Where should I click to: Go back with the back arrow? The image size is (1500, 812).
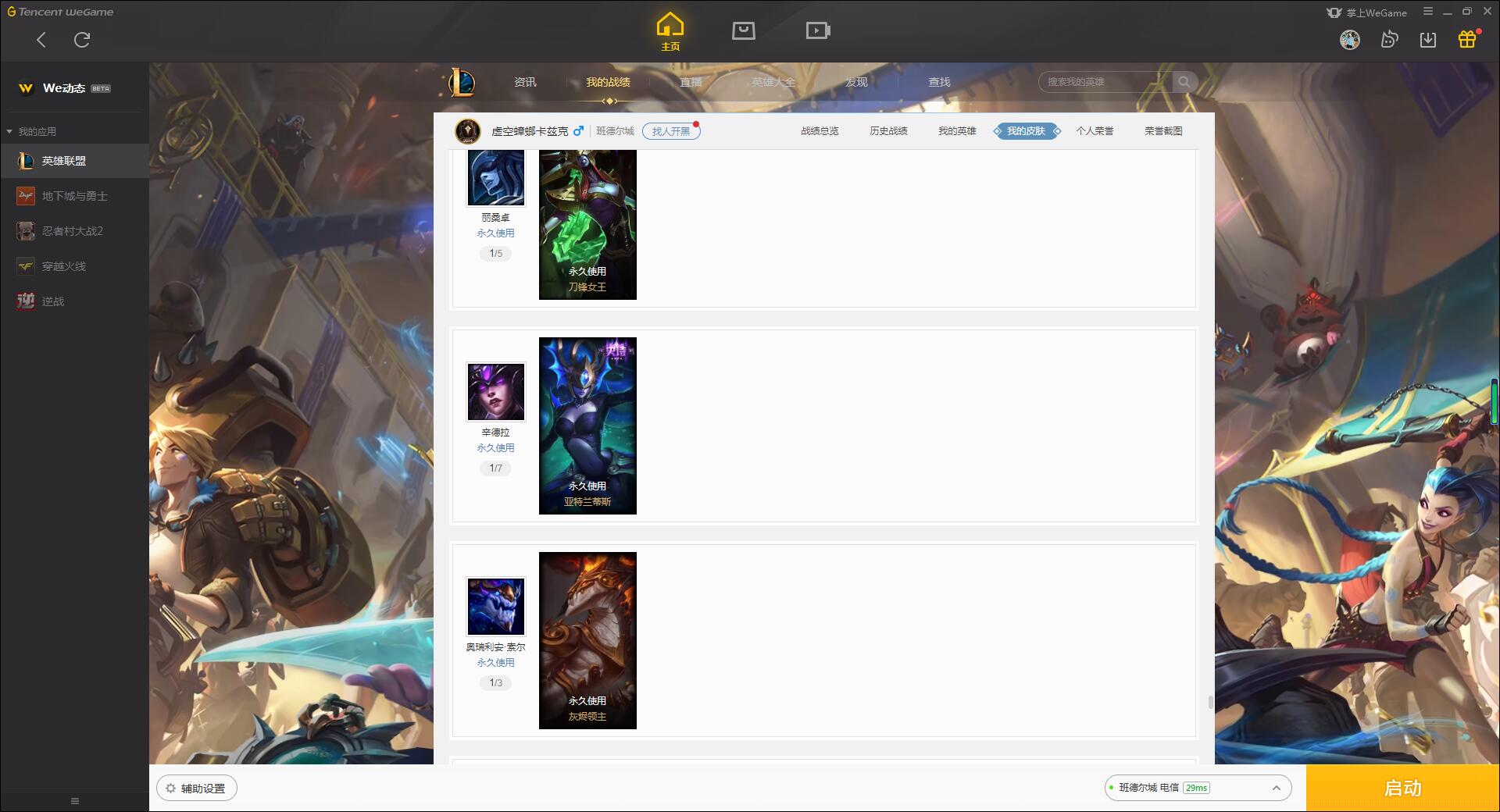[41, 40]
